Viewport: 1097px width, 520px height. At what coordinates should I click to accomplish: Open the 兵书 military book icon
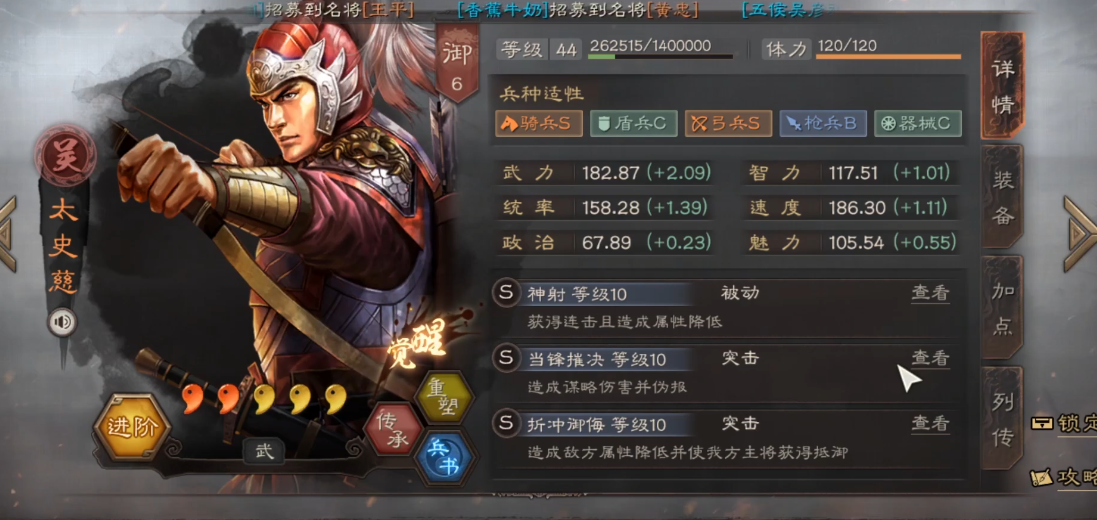(x=443, y=458)
